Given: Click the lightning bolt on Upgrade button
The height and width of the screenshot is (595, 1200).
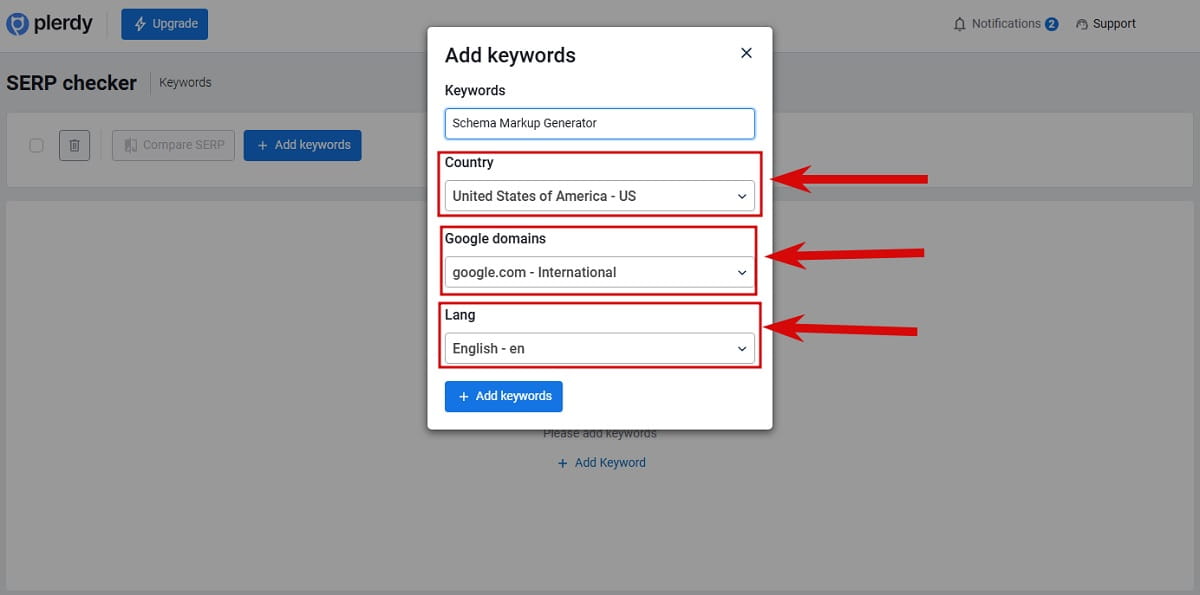Looking at the screenshot, I should tap(140, 23).
